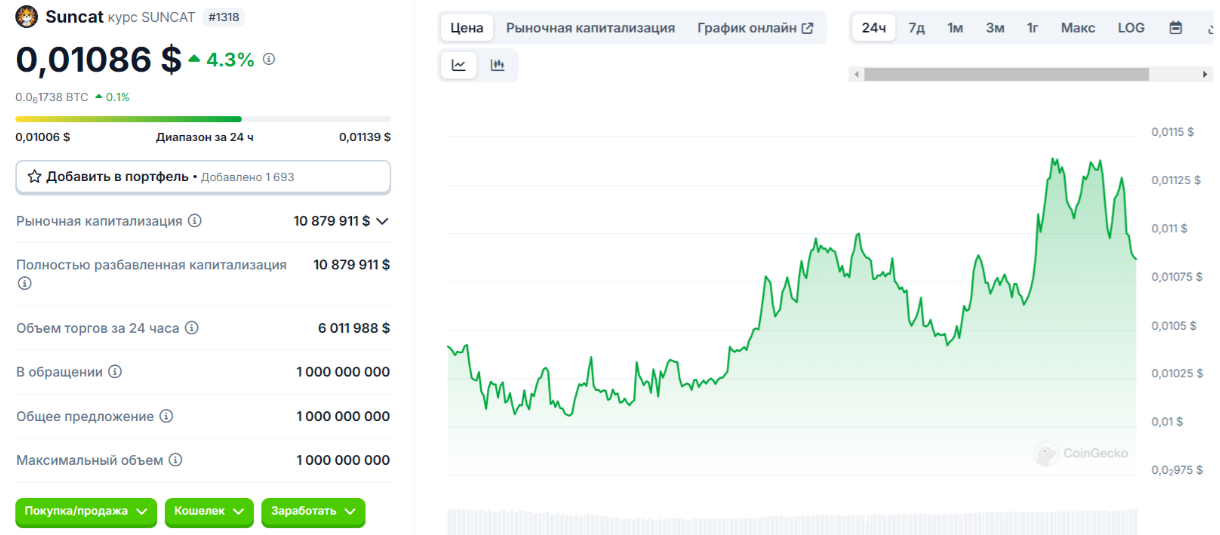1220x535 pixels.
Task: Select the 1г time range
Action: point(1032,27)
